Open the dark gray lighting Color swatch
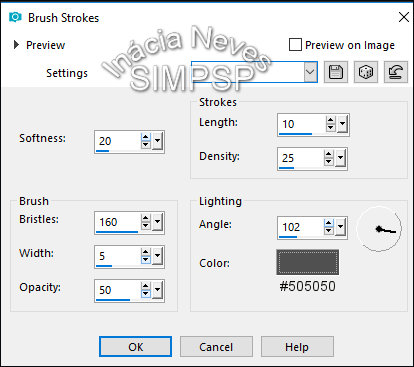 tap(308, 262)
